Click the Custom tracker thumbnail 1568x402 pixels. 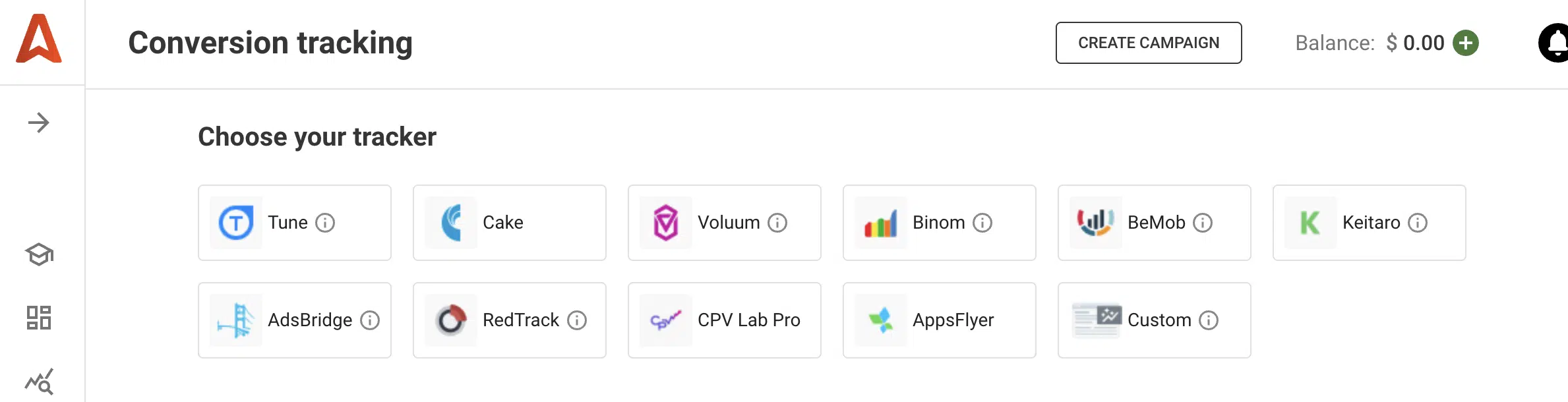(x=1096, y=320)
